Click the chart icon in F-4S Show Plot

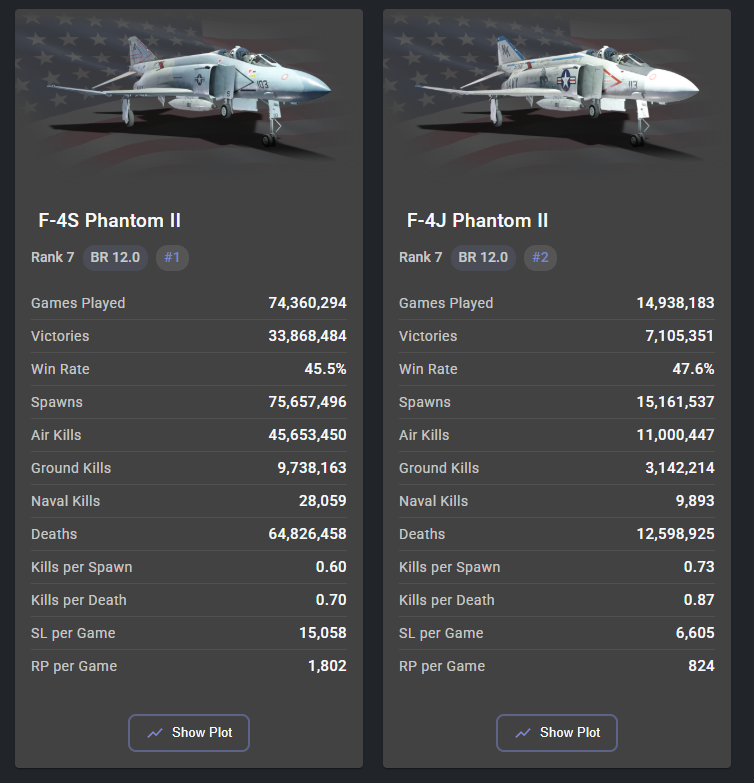tap(155, 733)
